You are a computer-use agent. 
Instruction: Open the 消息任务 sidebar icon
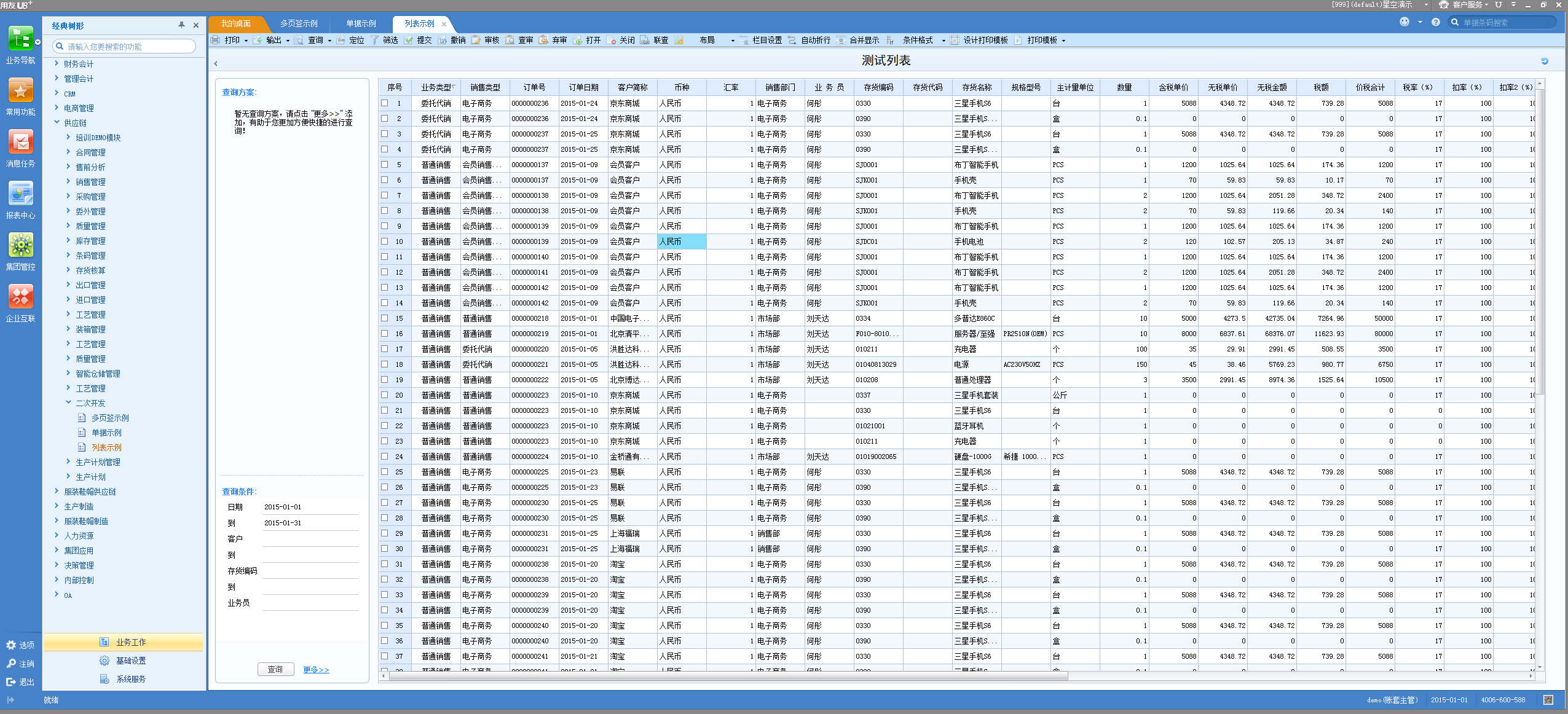tap(20, 142)
